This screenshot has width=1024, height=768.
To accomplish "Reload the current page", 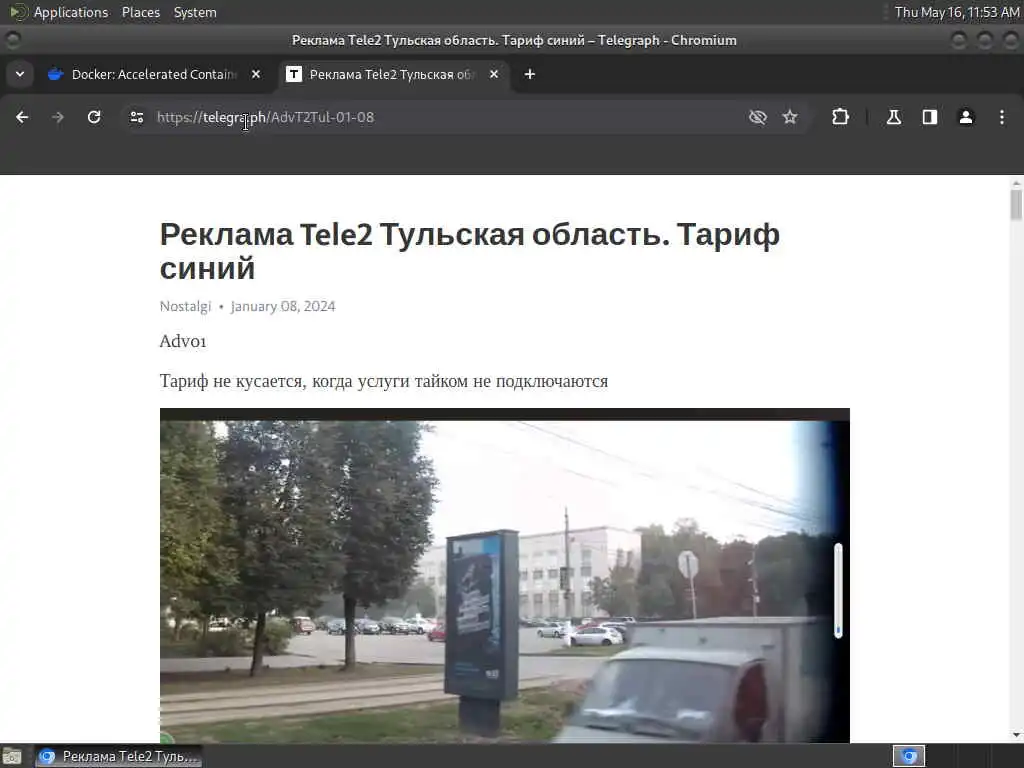I will (94, 117).
